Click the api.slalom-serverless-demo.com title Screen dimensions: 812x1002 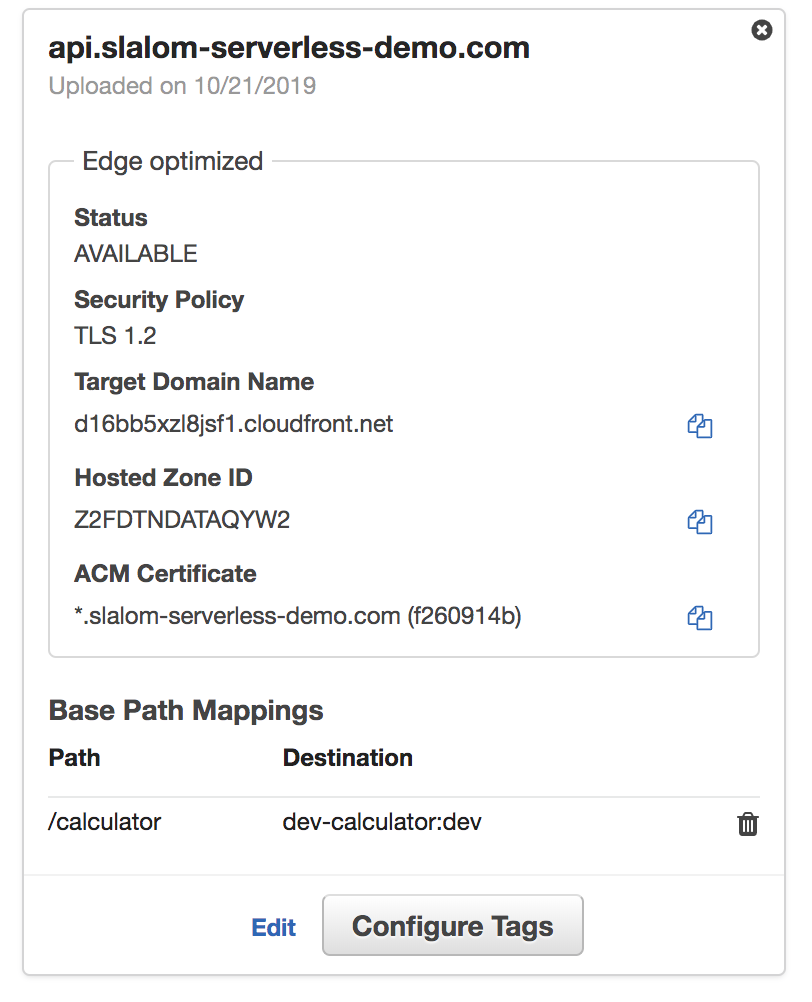[x=289, y=47]
